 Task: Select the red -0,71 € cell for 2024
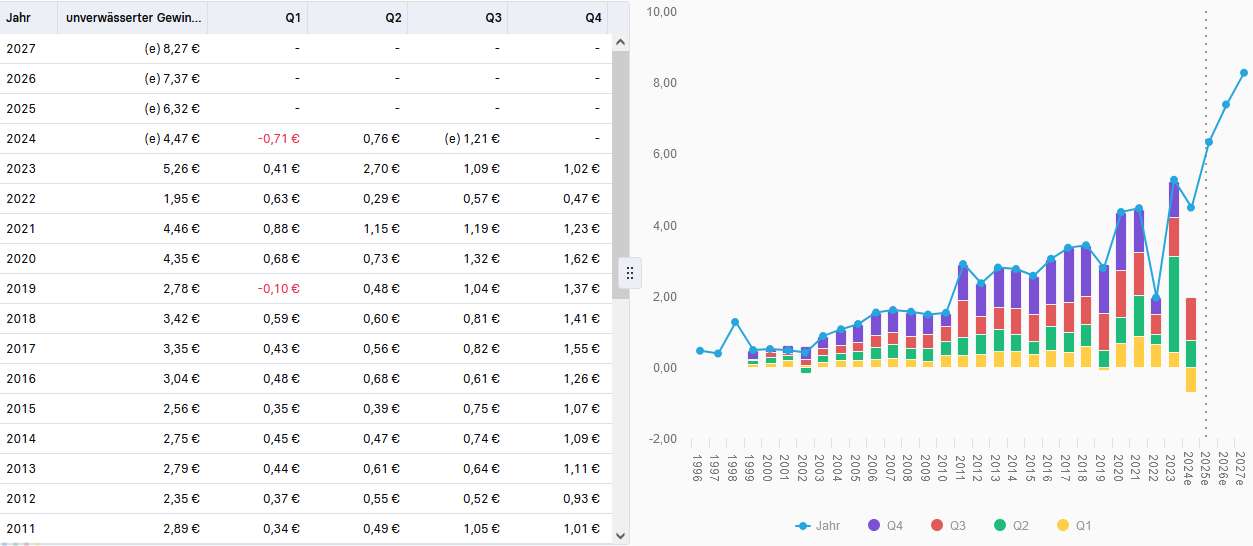(281, 139)
